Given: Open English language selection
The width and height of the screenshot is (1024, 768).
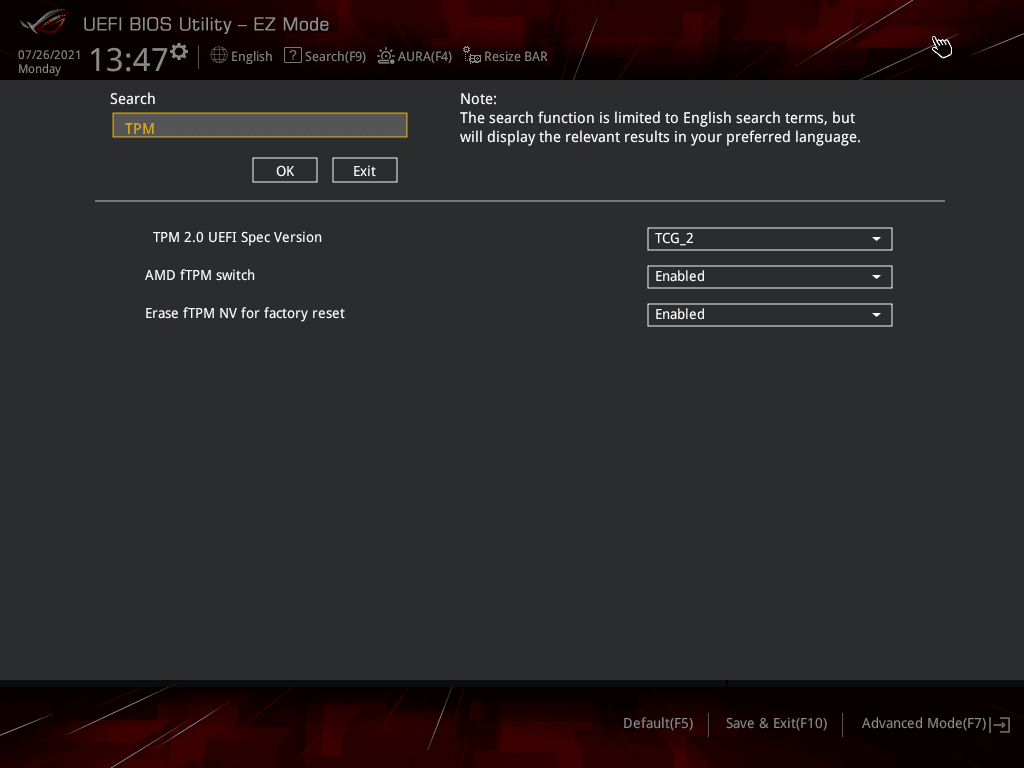Looking at the screenshot, I should point(251,56).
